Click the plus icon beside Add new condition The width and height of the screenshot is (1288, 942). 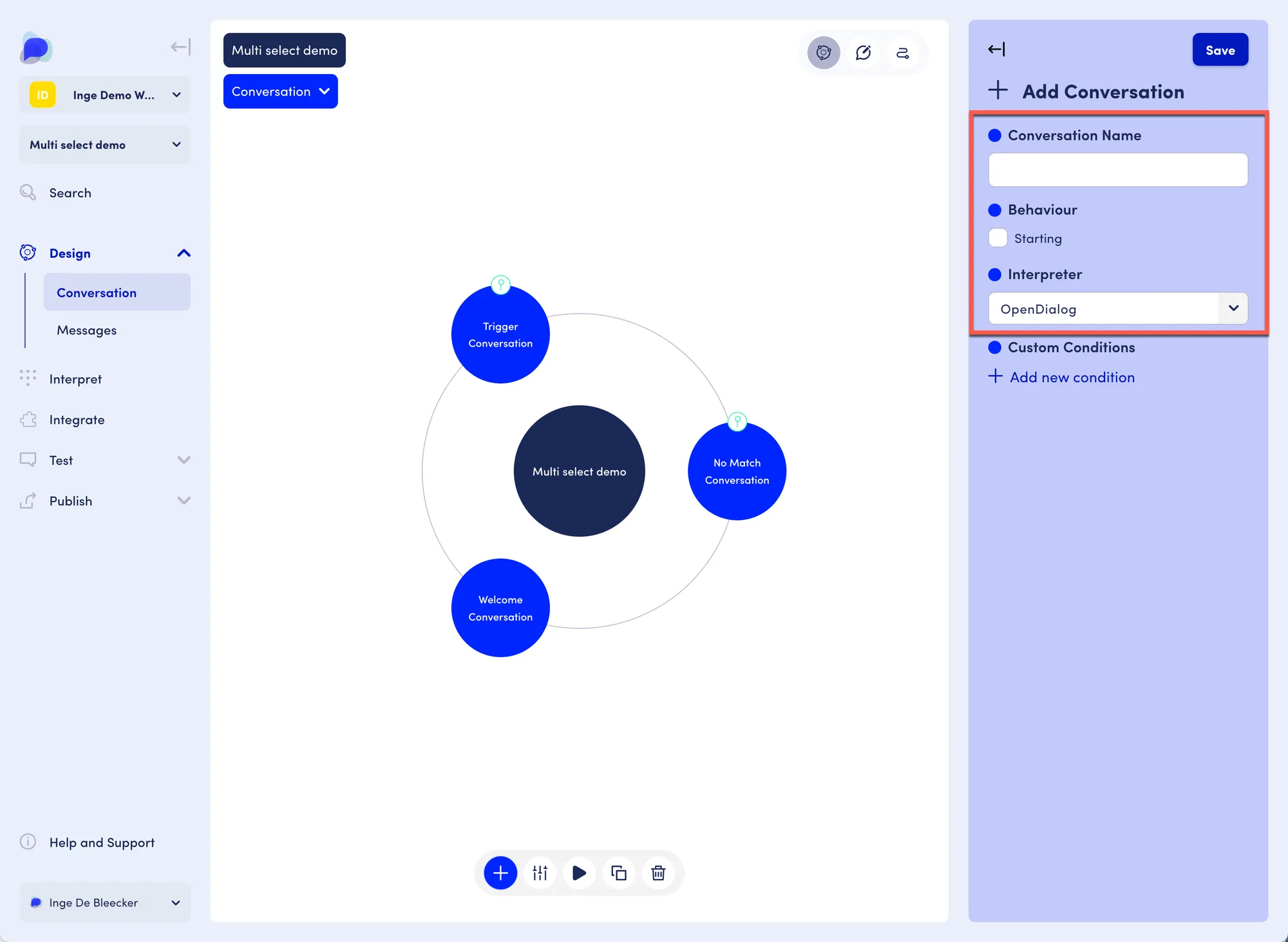point(995,376)
